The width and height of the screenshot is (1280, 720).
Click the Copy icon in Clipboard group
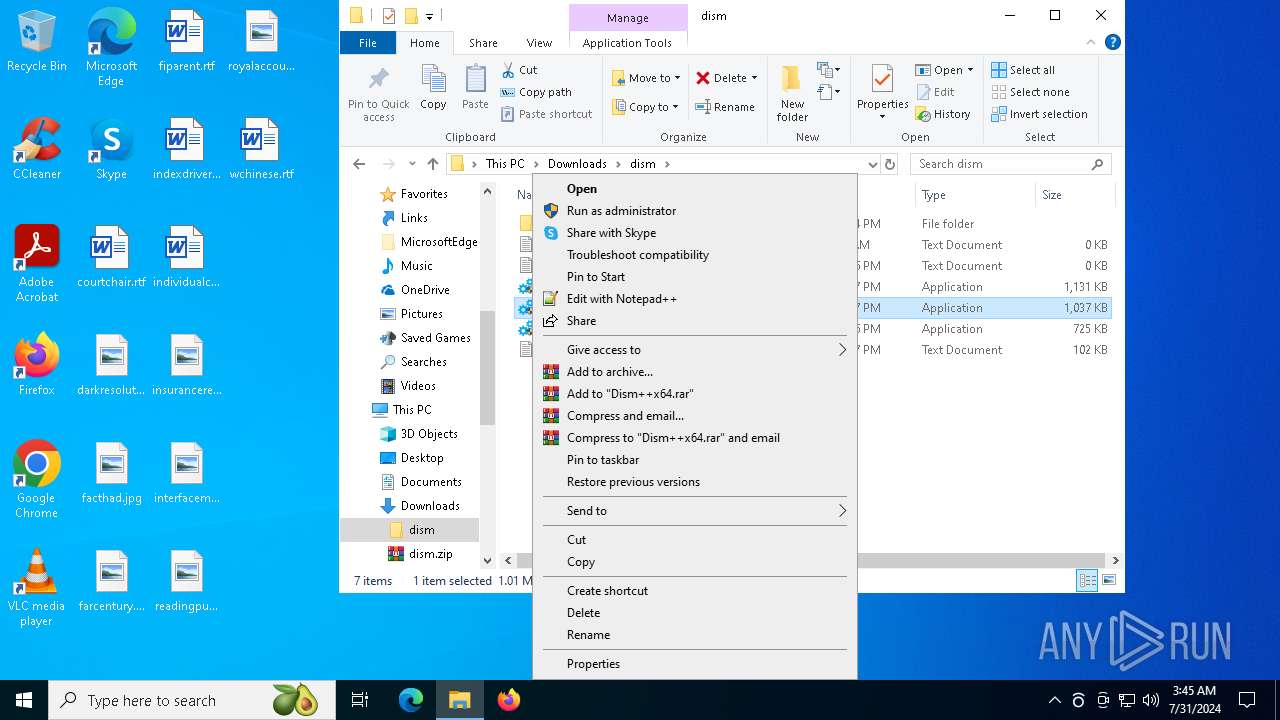(x=433, y=87)
